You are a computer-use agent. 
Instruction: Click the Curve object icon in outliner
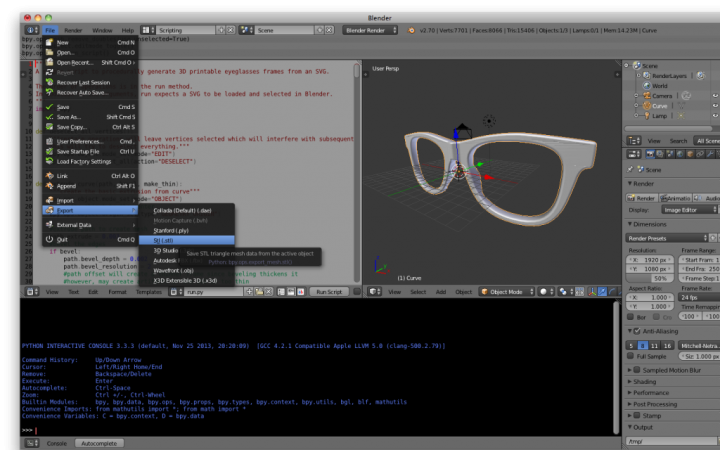tap(647, 106)
